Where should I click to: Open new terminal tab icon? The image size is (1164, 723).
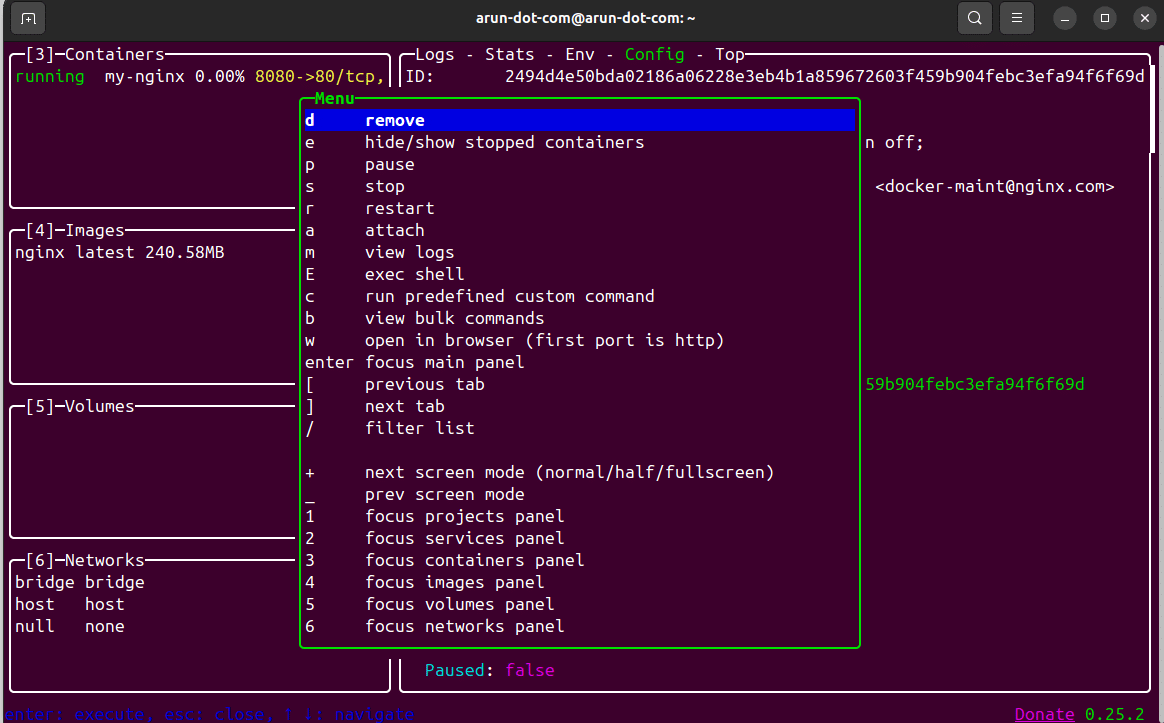tap(28, 19)
